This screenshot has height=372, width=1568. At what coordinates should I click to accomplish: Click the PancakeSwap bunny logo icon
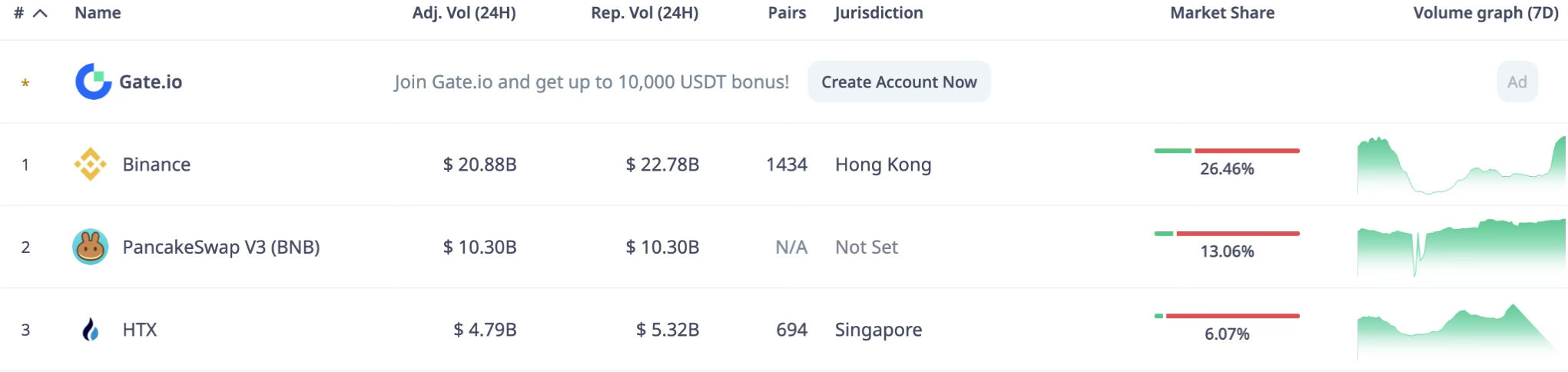pyautogui.click(x=90, y=247)
